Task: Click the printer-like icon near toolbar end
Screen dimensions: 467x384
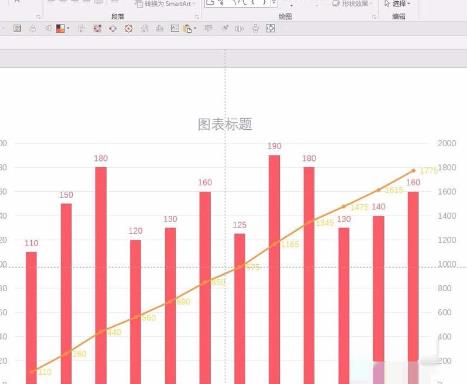Action: pyautogui.click(x=255, y=29)
